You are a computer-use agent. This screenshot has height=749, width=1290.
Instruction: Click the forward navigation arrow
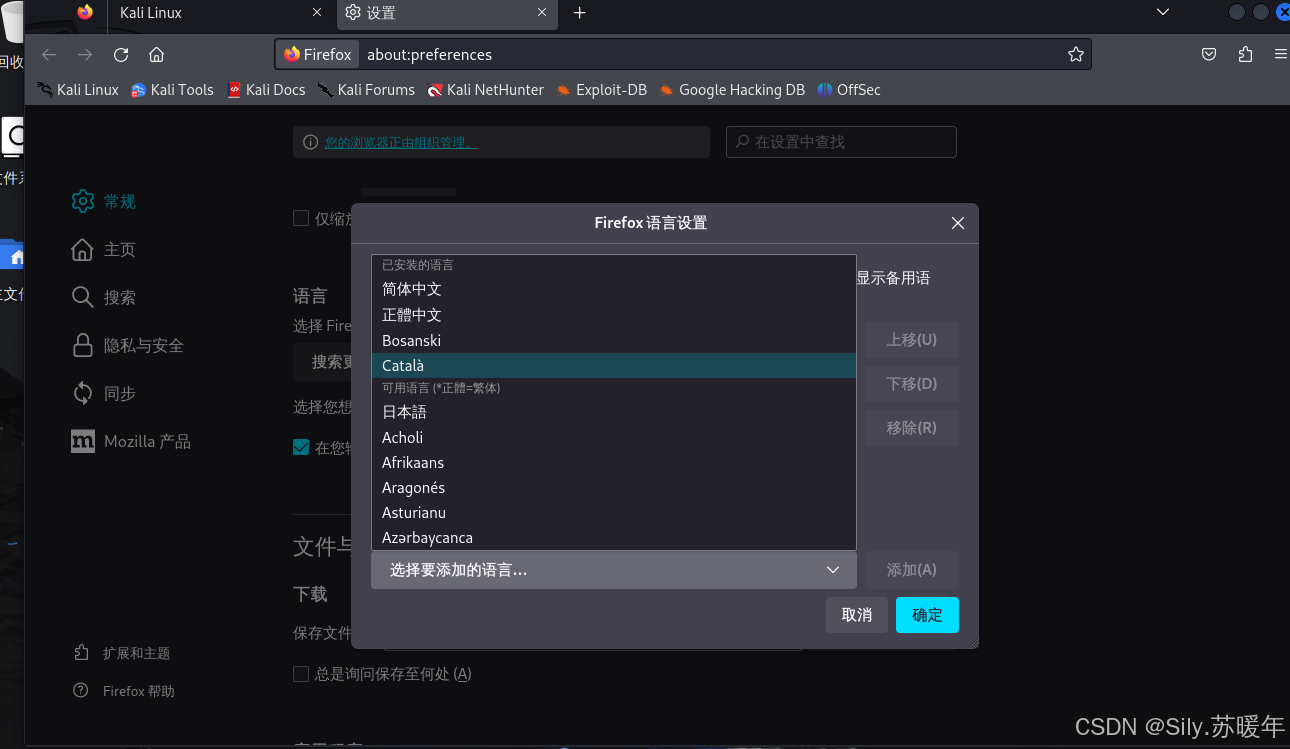pyautogui.click(x=85, y=55)
